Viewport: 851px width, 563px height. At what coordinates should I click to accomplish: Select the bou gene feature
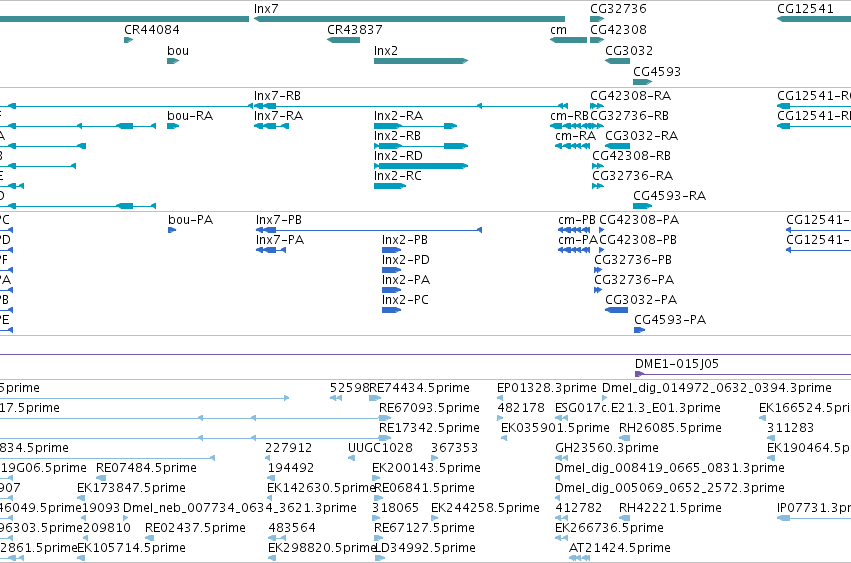(x=173, y=61)
